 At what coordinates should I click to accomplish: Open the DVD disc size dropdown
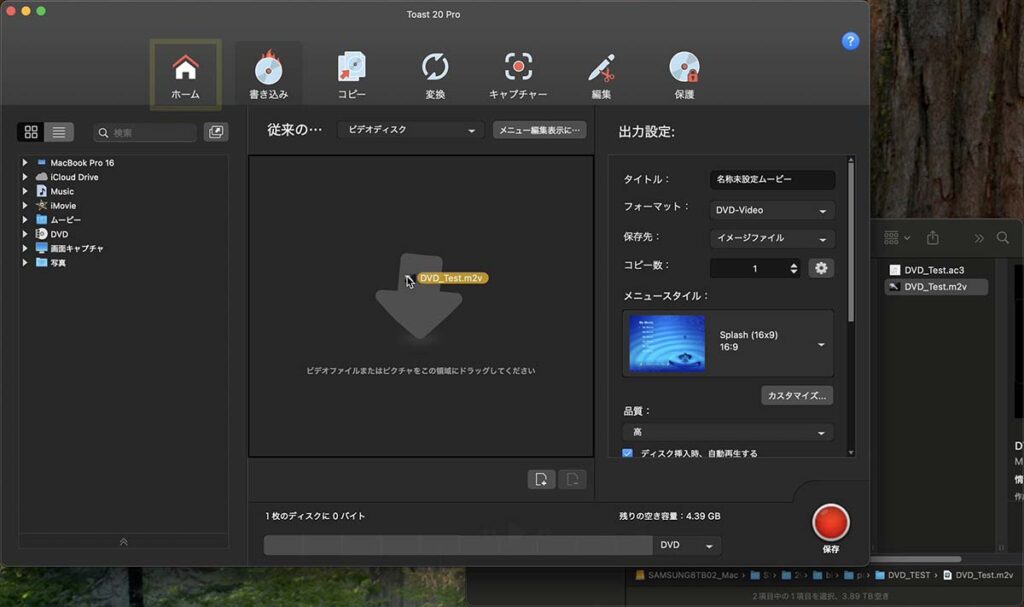pyautogui.click(x=686, y=545)
